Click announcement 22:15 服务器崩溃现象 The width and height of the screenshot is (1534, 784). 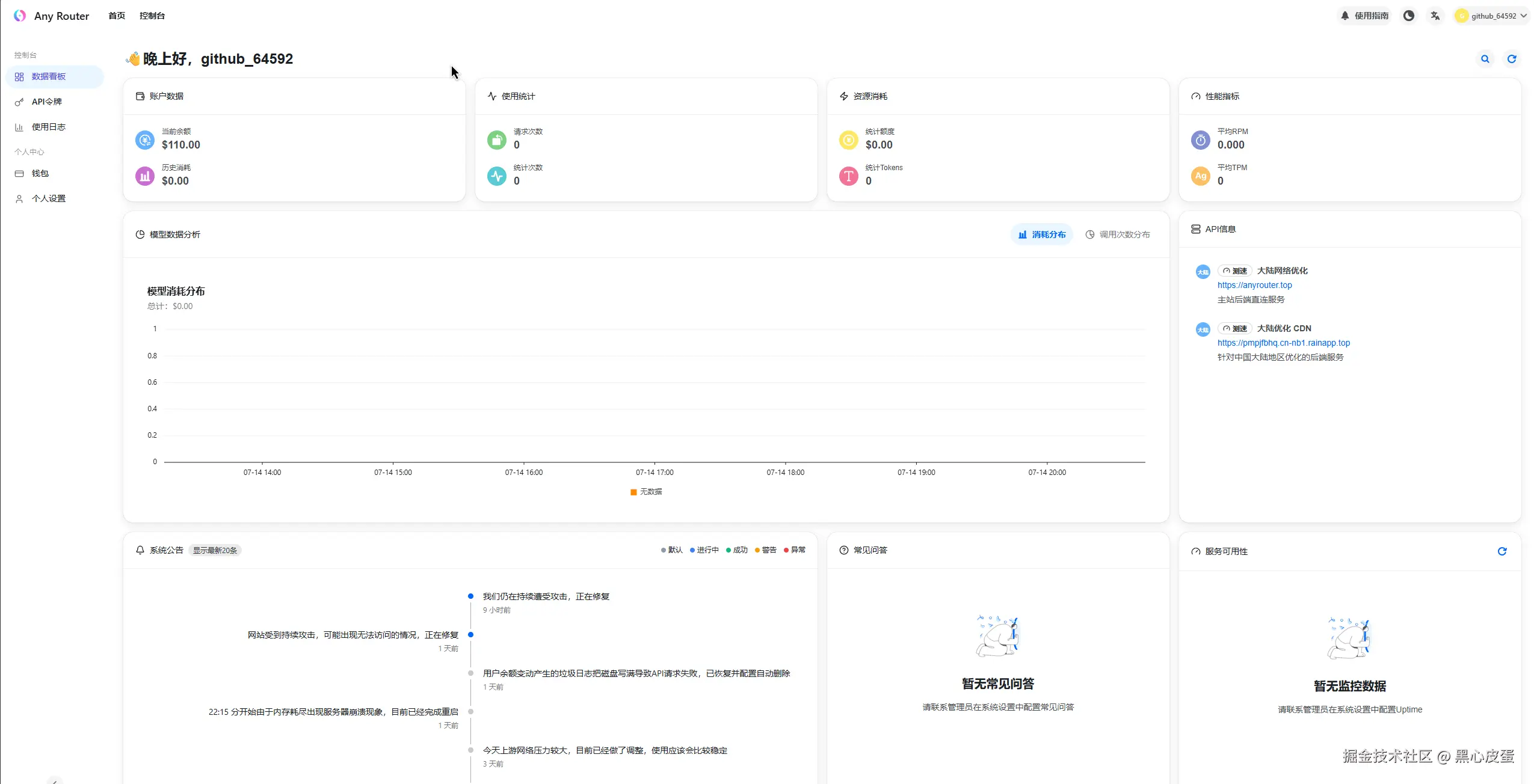coord(333,712)
